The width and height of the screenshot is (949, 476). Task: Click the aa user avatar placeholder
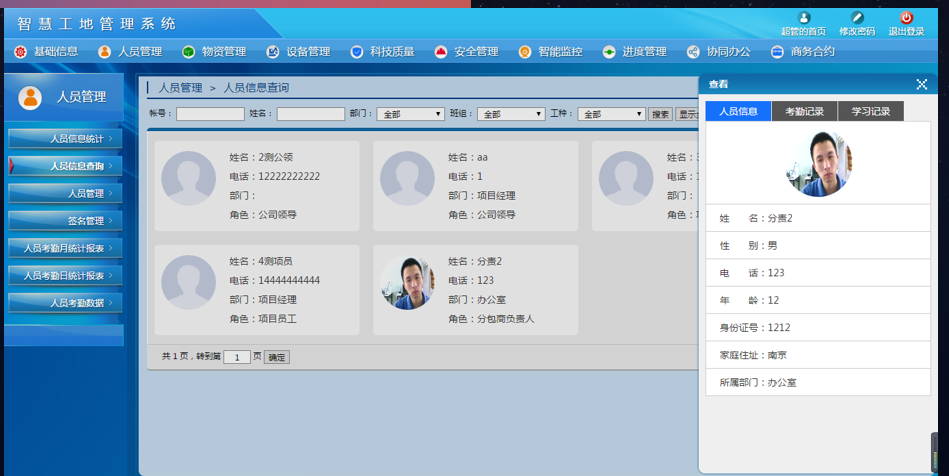407,178
